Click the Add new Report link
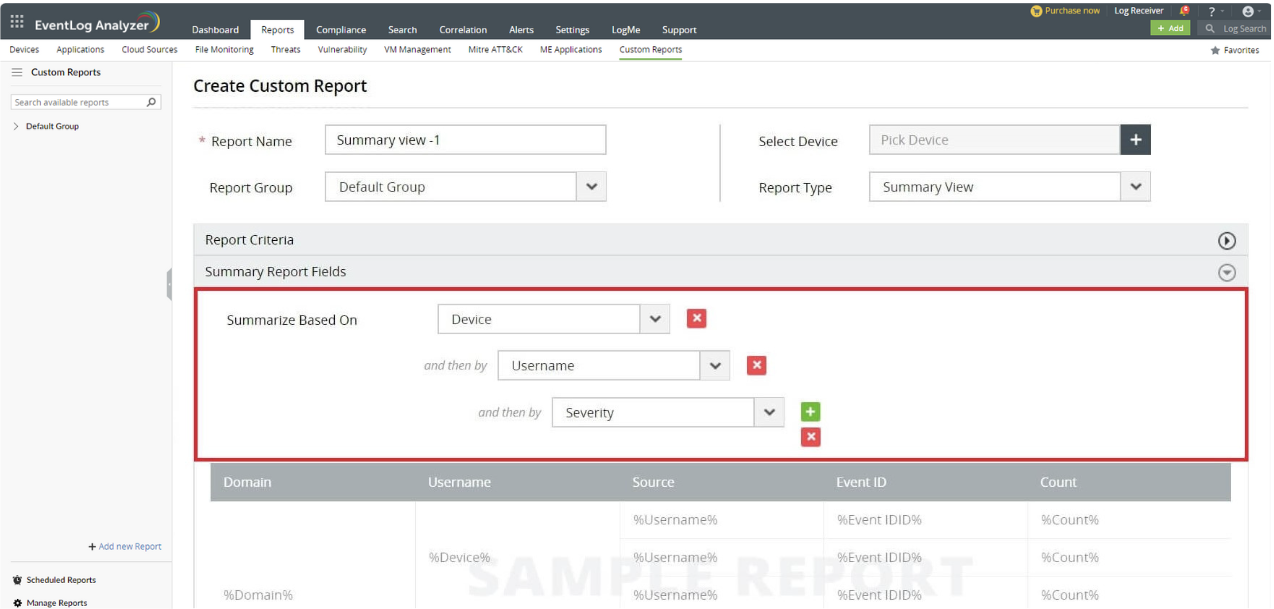This screenshot has width=1274, height=609. point(125,547)
